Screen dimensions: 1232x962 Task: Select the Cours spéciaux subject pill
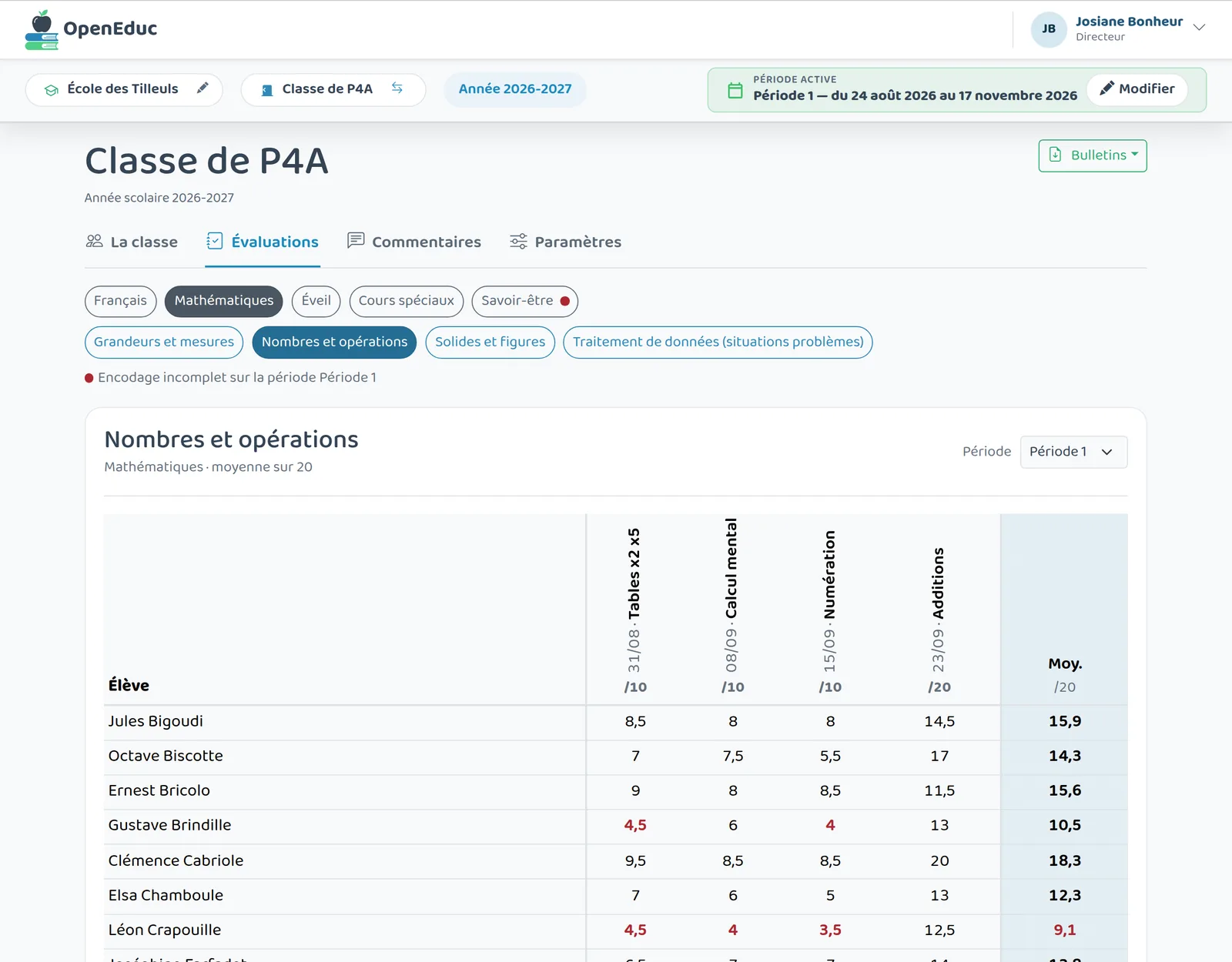point(407,301)
